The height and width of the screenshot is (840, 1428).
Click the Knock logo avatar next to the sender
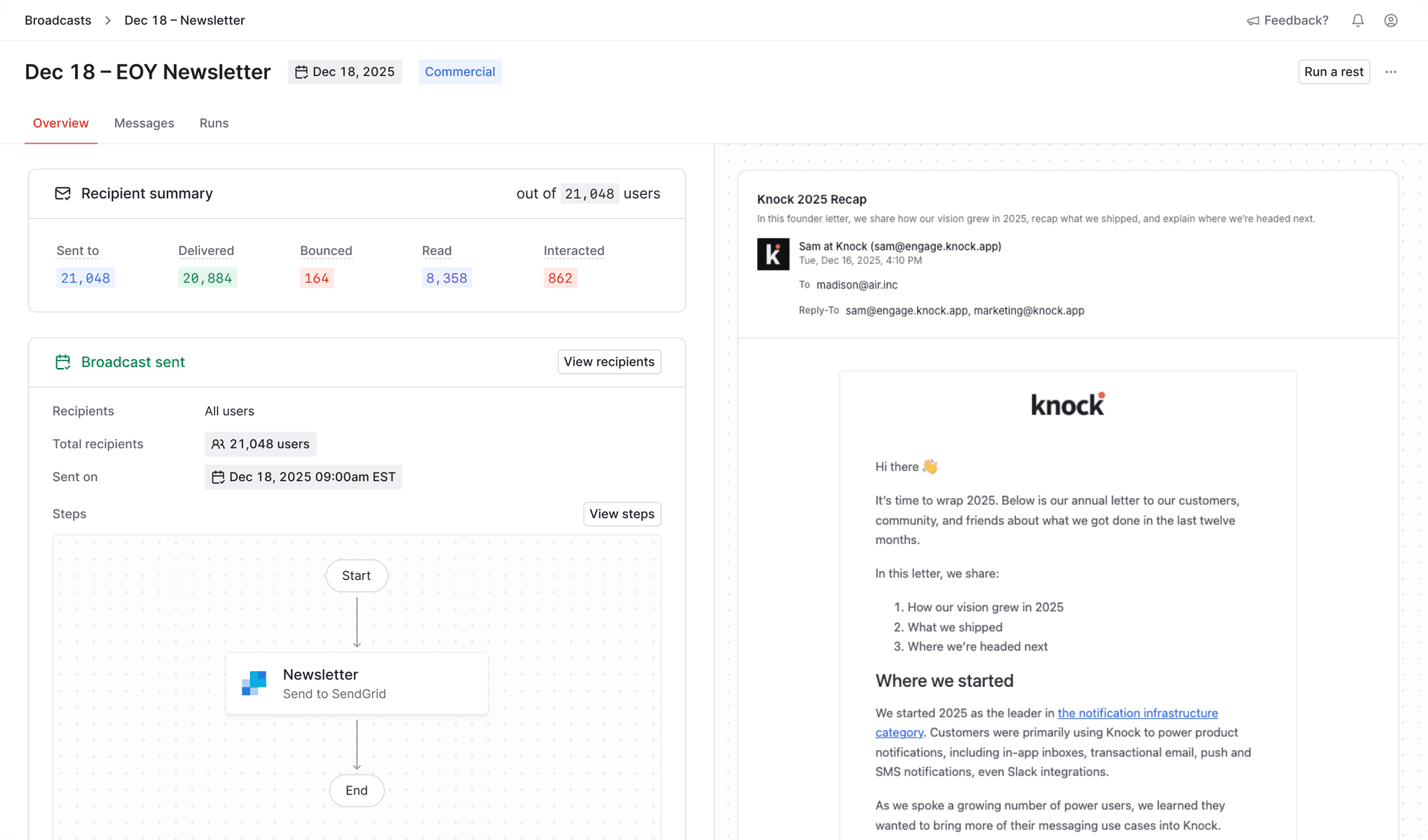pyautogui.click(x=773, y=253)
